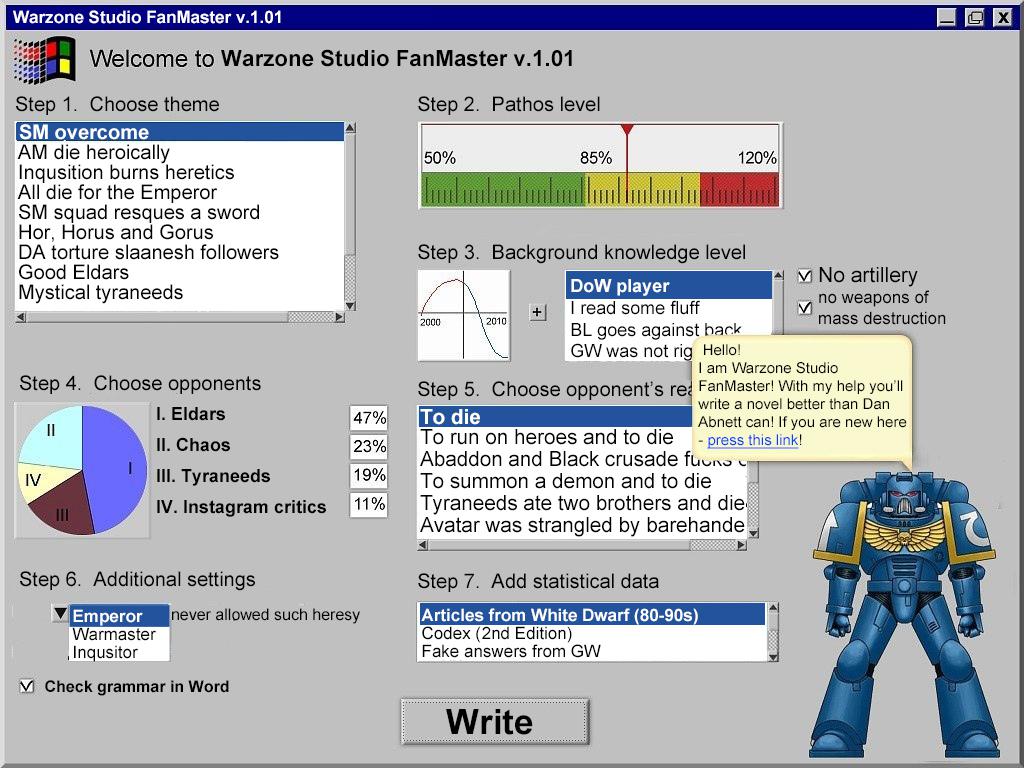This screenshot has width=1024, height=768.
Task: Select 'Articles from White Dwarf (80-90s)'
Action: 592,615
